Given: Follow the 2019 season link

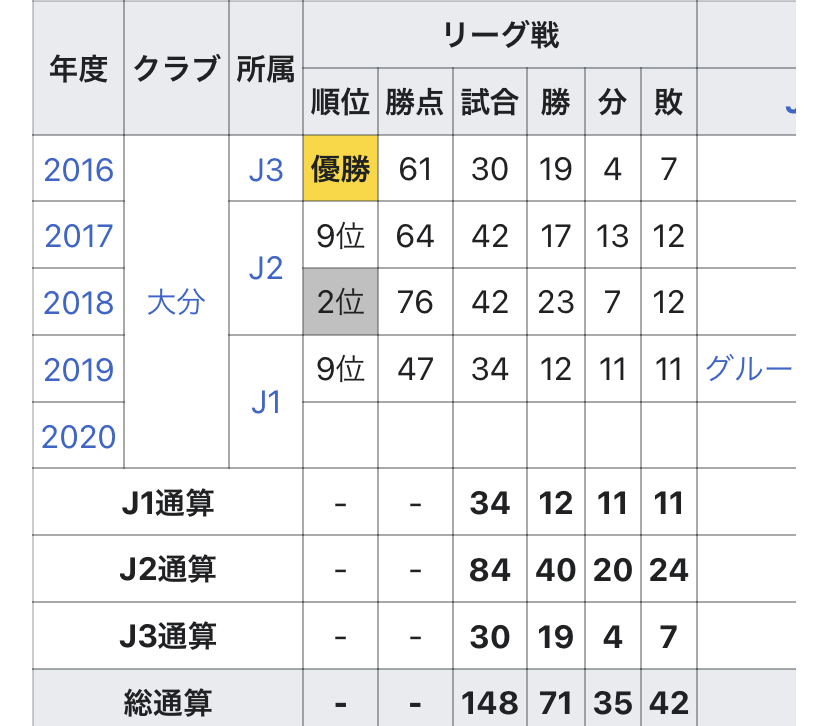Looking at the screenshot, I should [x=79, y=370].
